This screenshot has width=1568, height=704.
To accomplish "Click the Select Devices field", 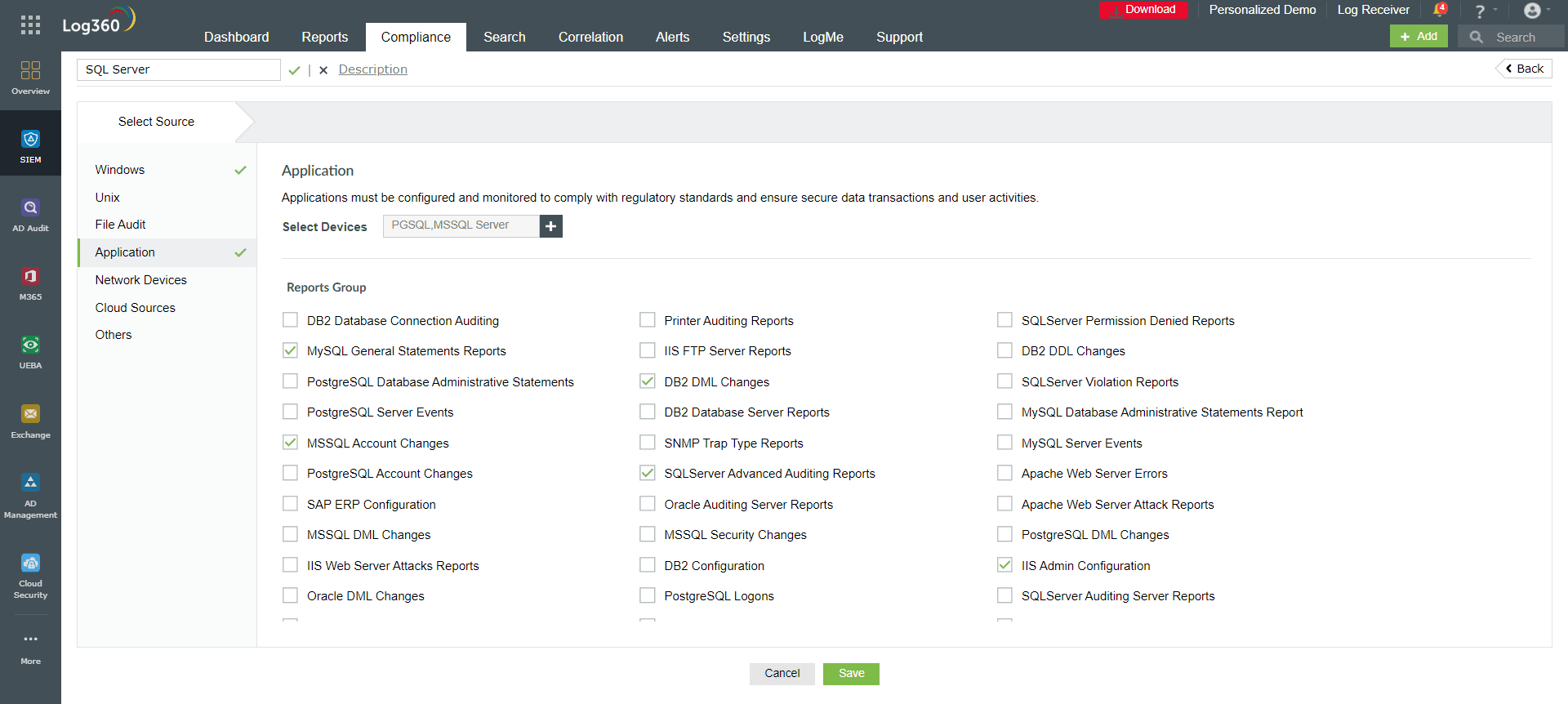I will pos(461,226).
